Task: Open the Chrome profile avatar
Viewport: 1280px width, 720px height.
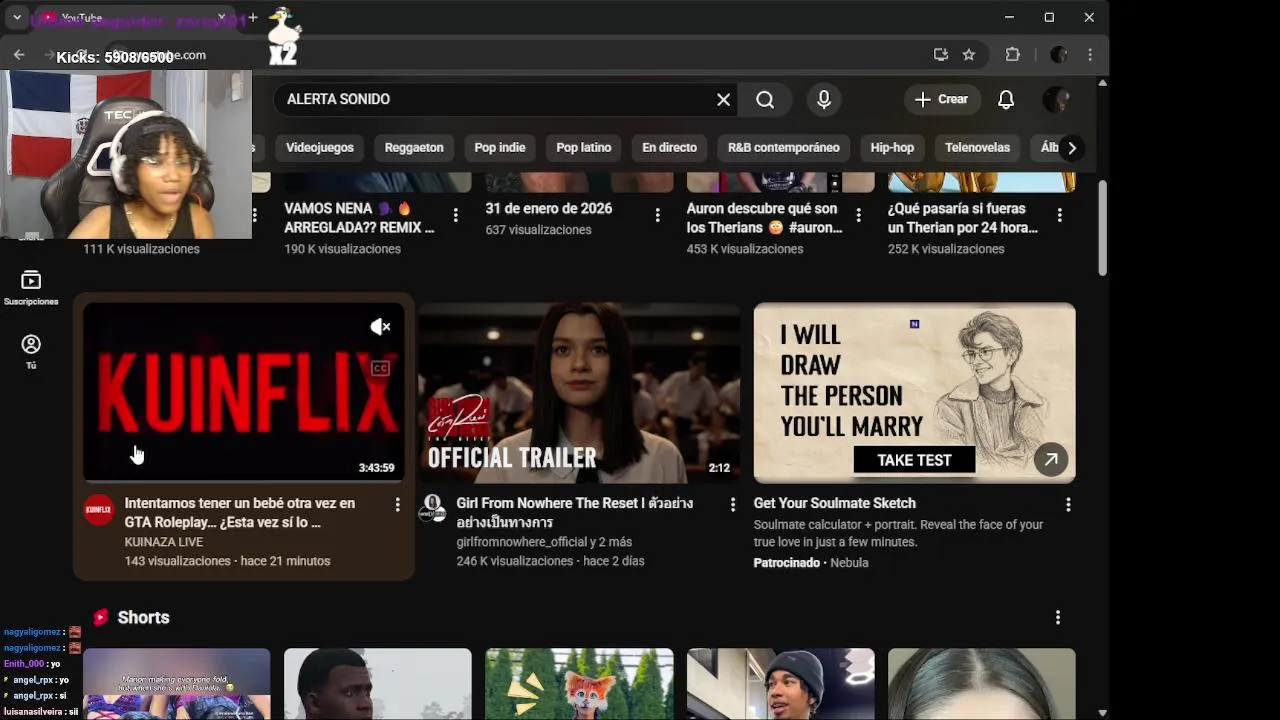Action: (x=1059, y=55)
